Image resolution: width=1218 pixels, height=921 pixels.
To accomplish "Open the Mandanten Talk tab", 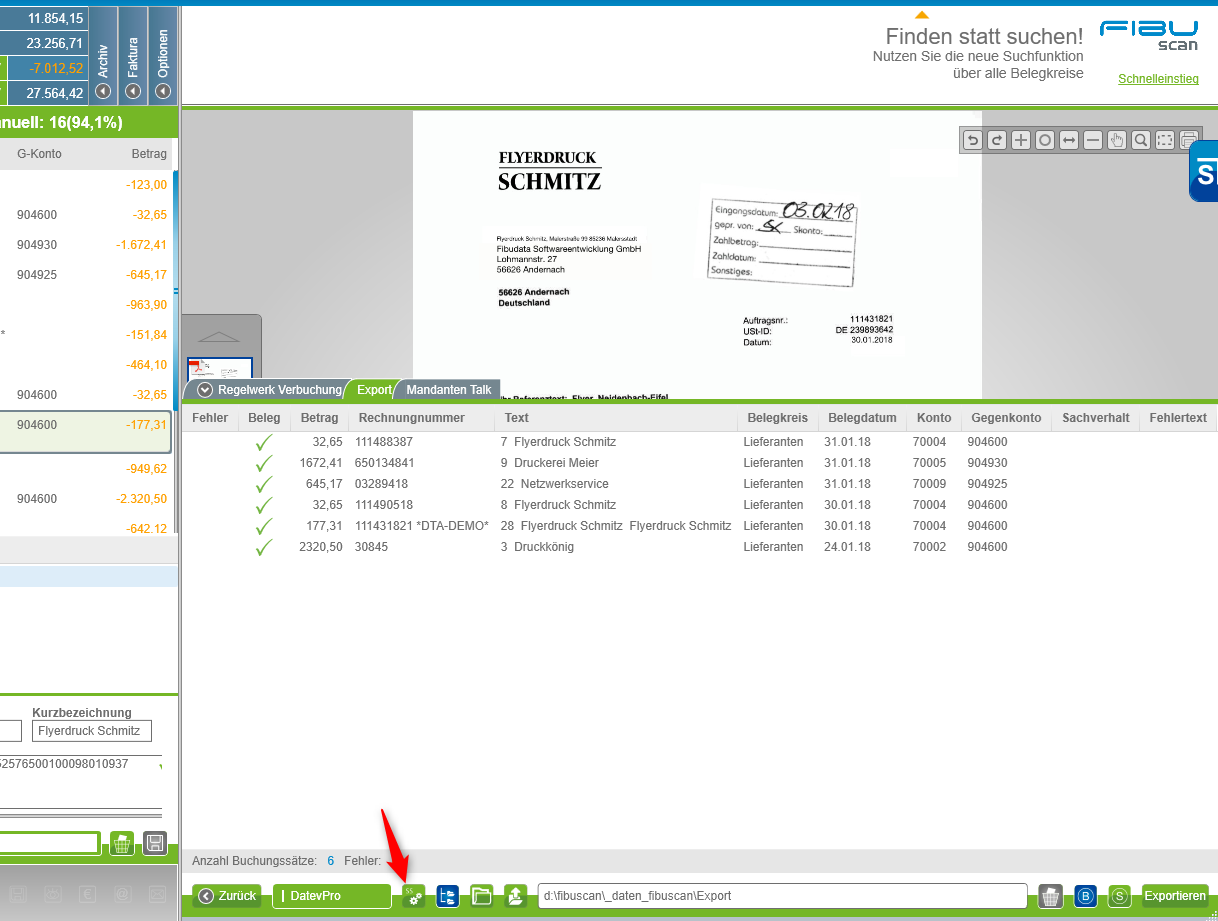I will point(448,390).
